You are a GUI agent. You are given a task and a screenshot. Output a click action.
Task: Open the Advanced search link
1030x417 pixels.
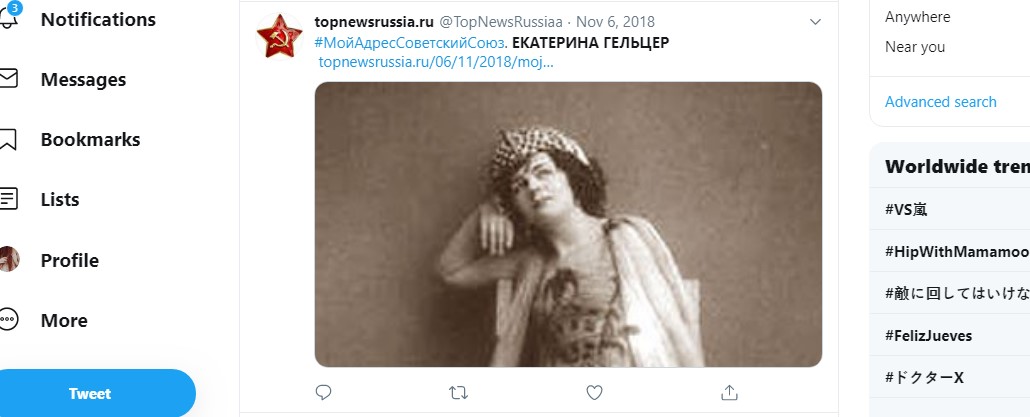tap(940, 102)
